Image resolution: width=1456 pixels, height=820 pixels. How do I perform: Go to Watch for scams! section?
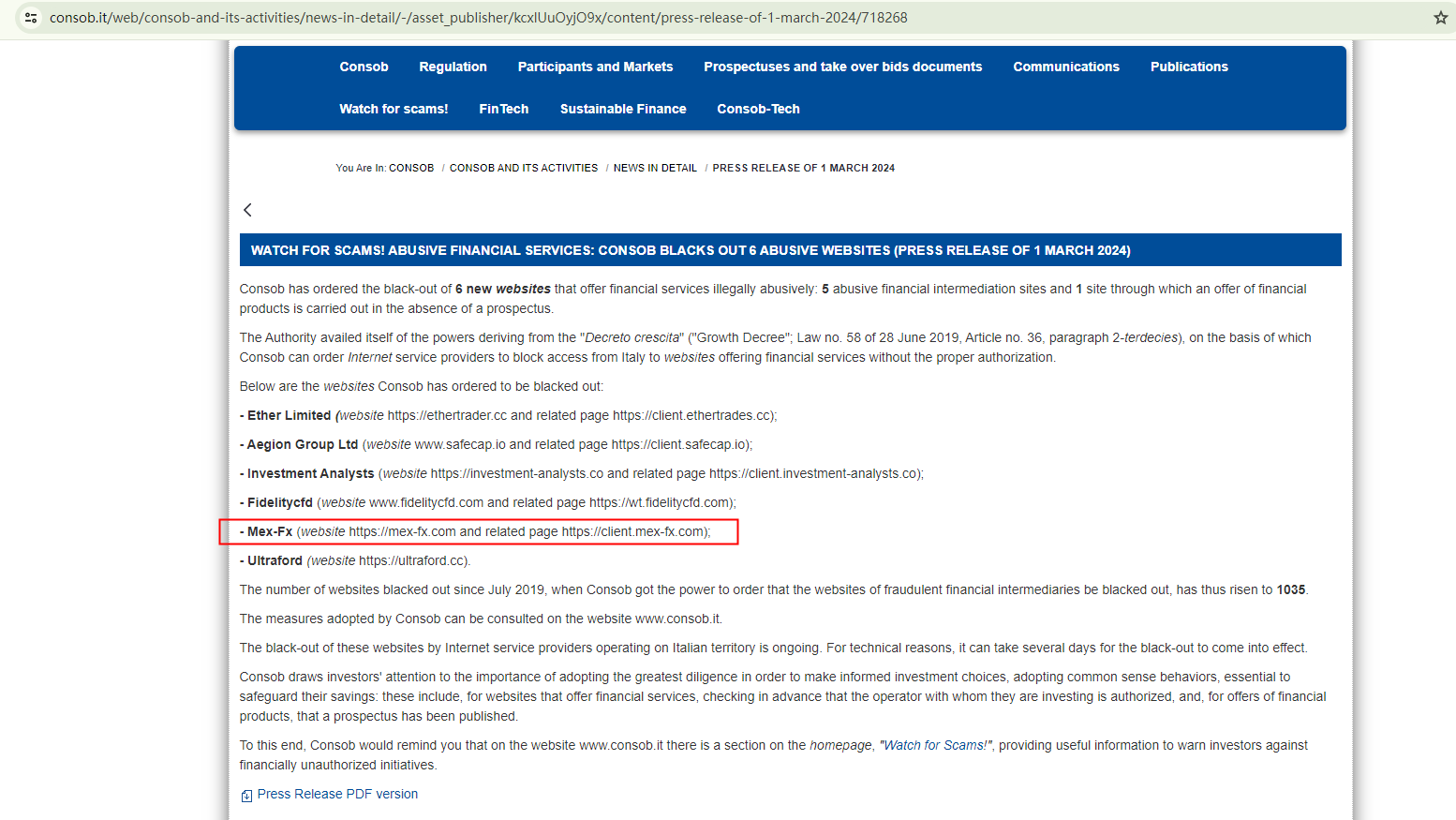pyautogui.click(x=394, y=109)
